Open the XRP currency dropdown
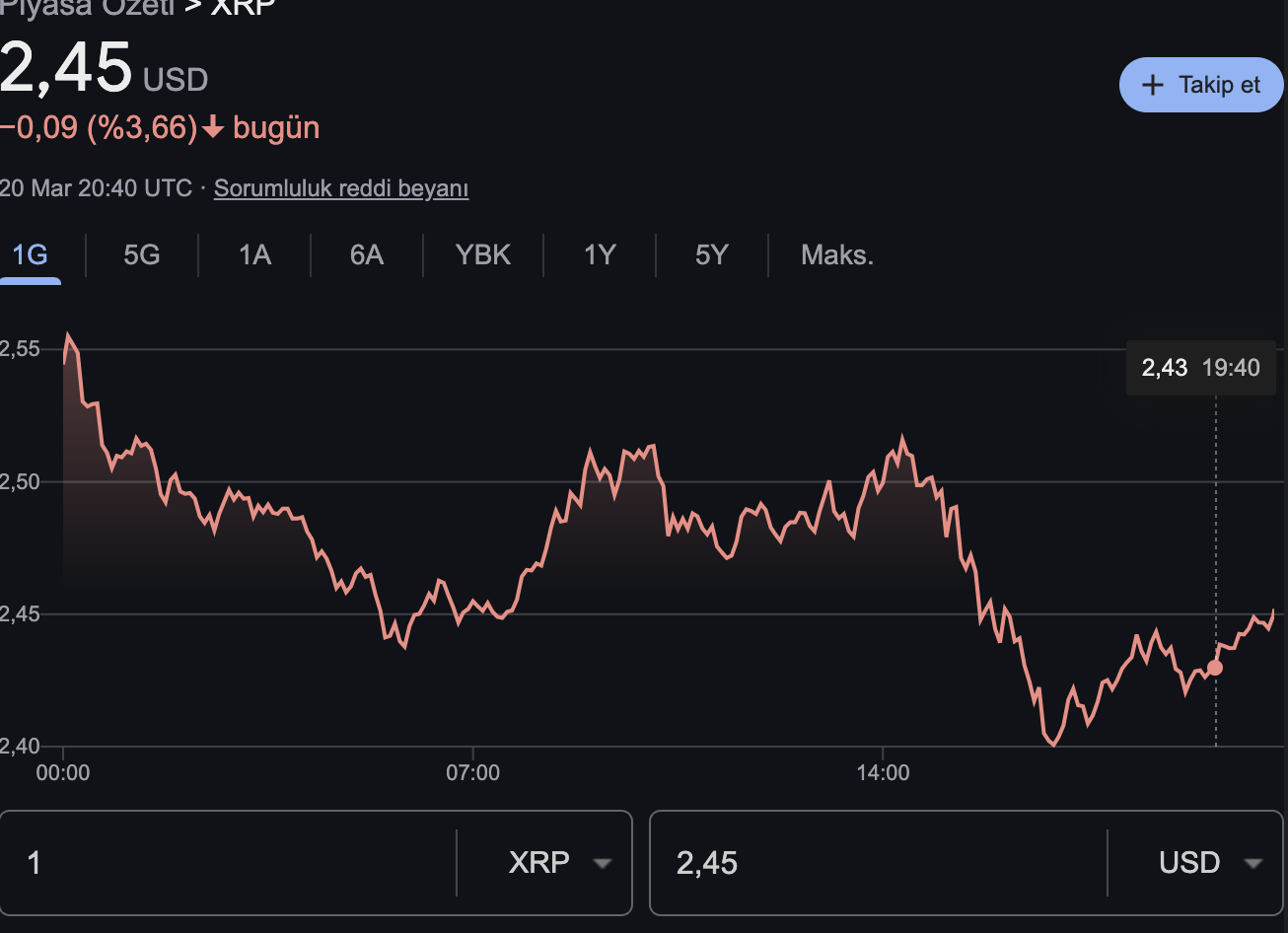The width and height of the screenshot is (1288, 933). click(559, 863)
